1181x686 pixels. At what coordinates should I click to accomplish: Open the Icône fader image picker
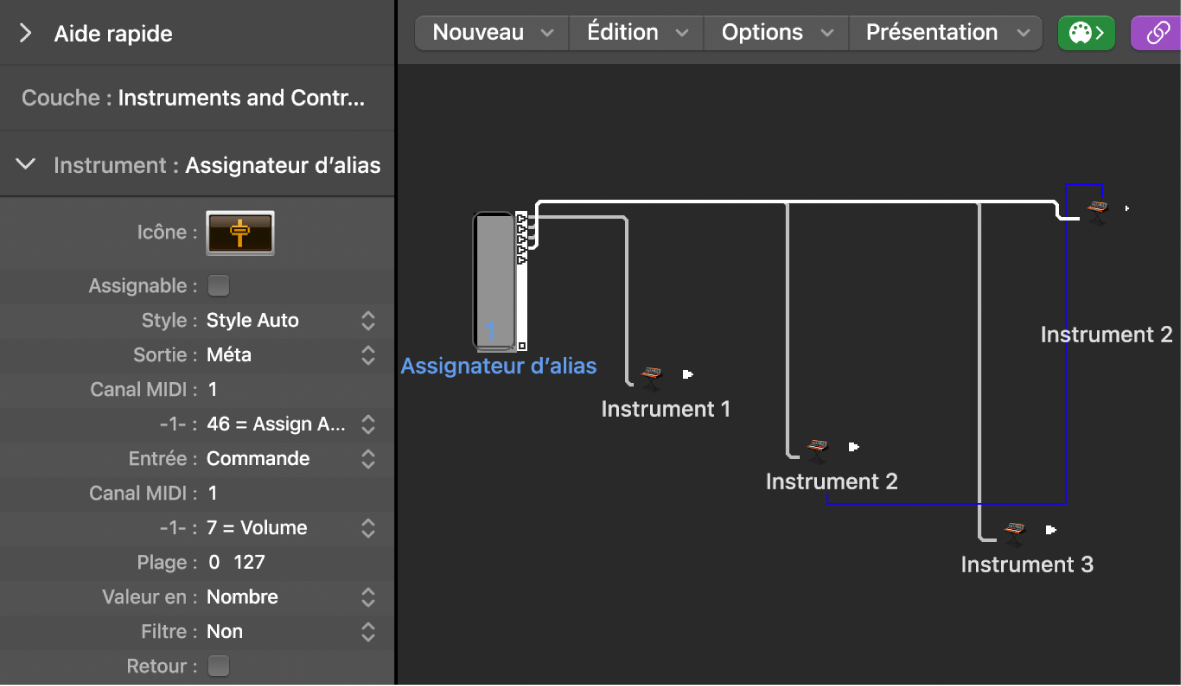240,232
